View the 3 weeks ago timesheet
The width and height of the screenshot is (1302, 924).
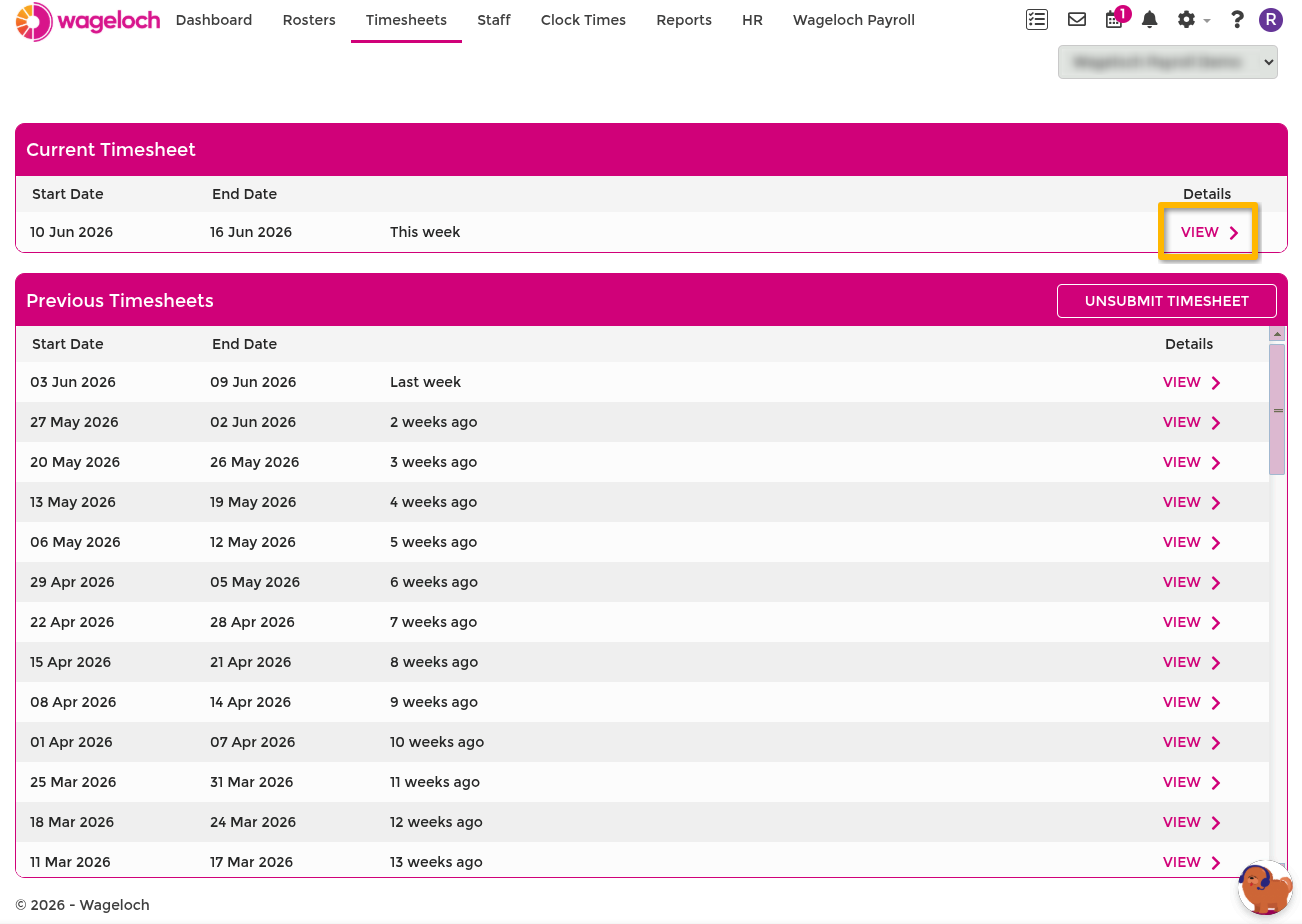tap(1192, 462)
